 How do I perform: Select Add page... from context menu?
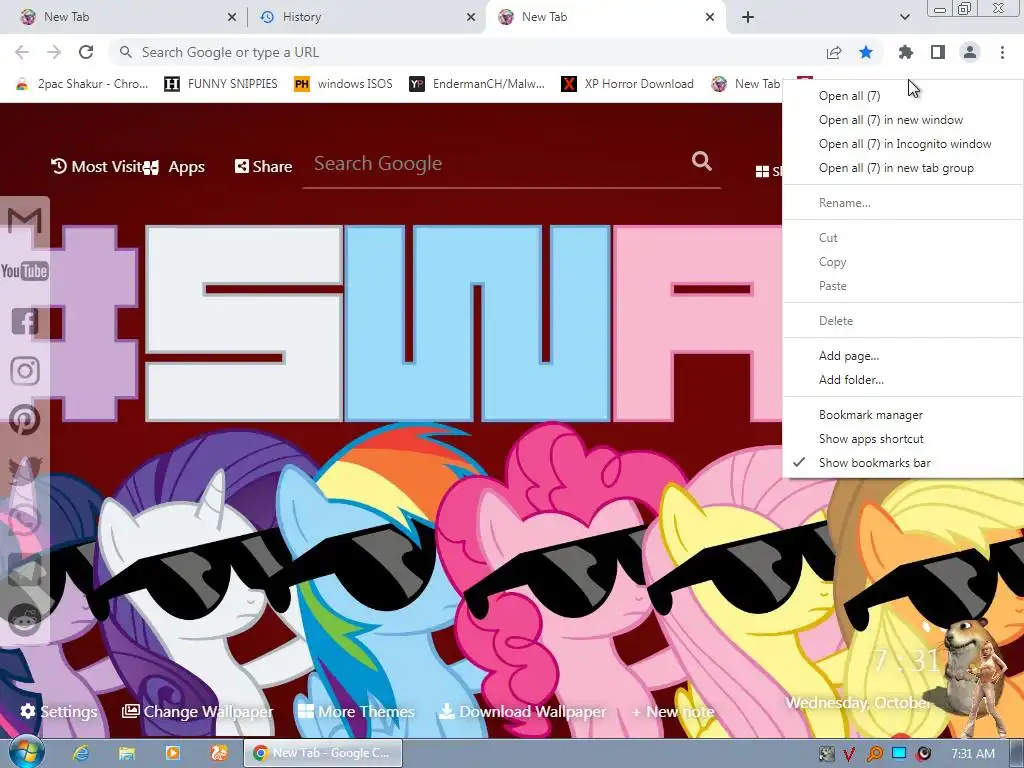(903, 356)
